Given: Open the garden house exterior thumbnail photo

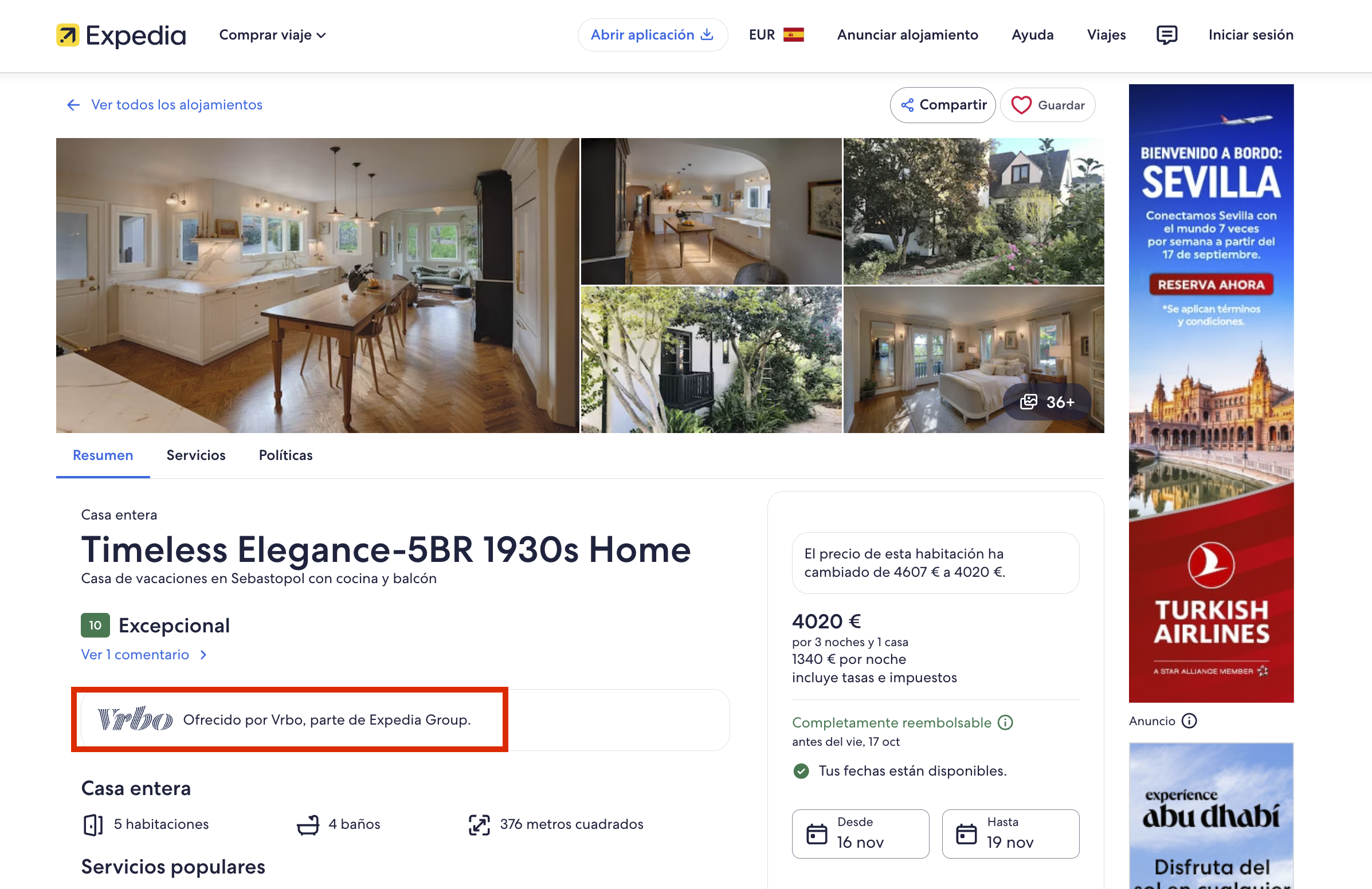Looking at the screenshot, I should 973,211.
